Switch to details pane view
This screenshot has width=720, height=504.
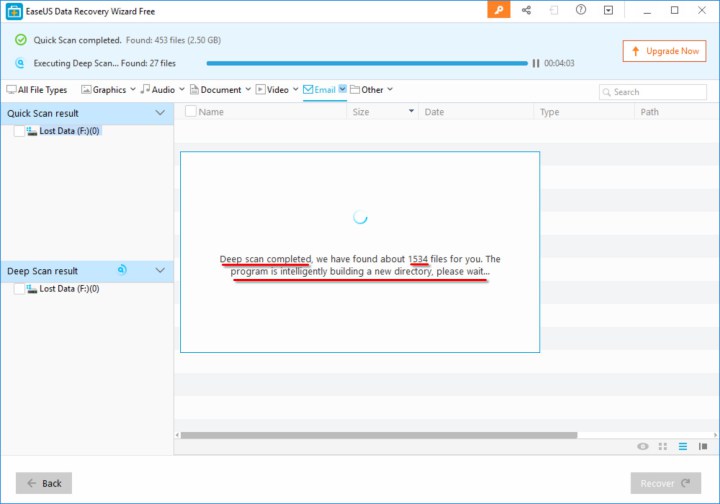point(704,446)
